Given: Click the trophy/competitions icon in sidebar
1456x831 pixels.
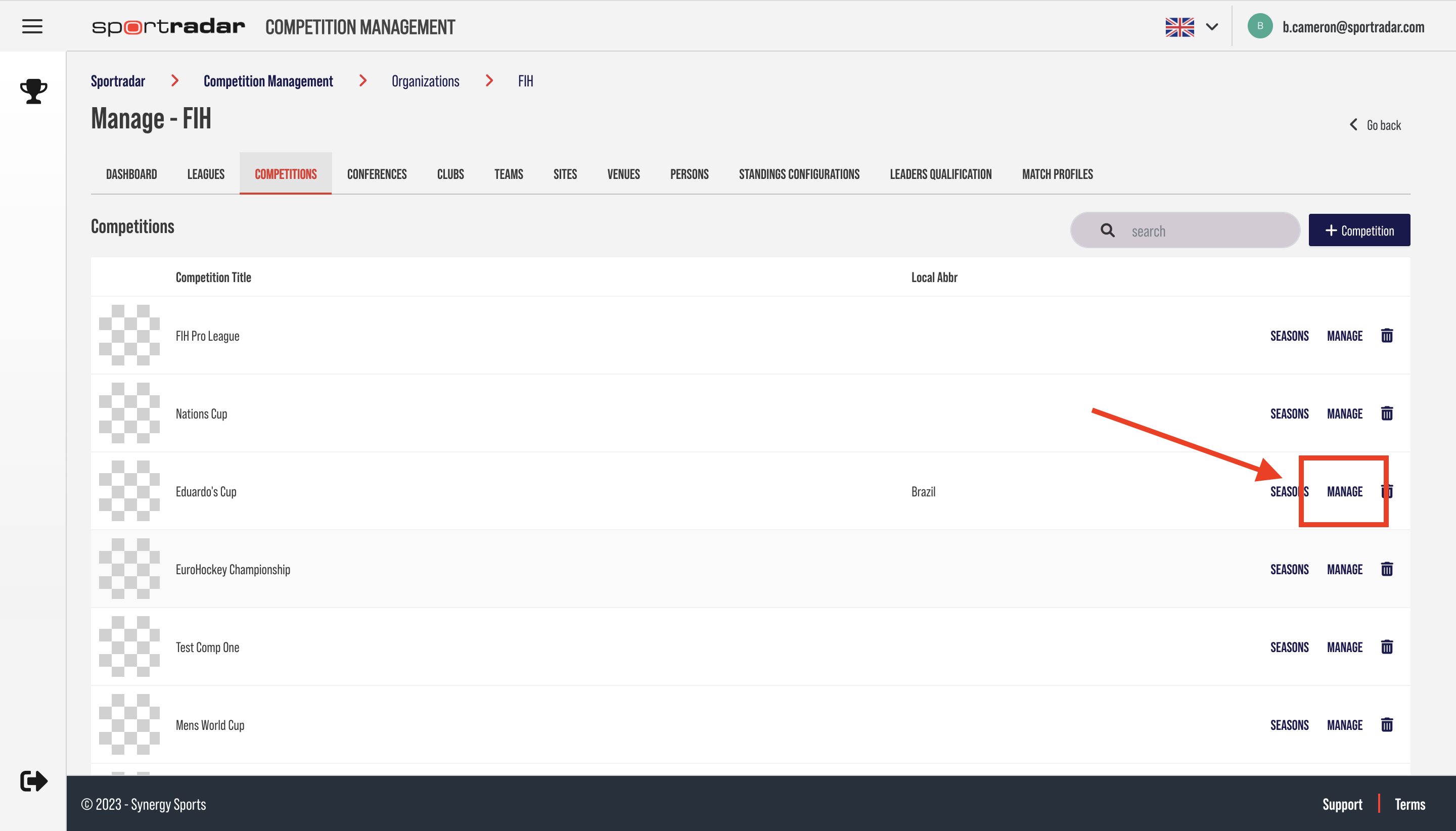Looking at the screenshot, I should [x=33, y=91].
